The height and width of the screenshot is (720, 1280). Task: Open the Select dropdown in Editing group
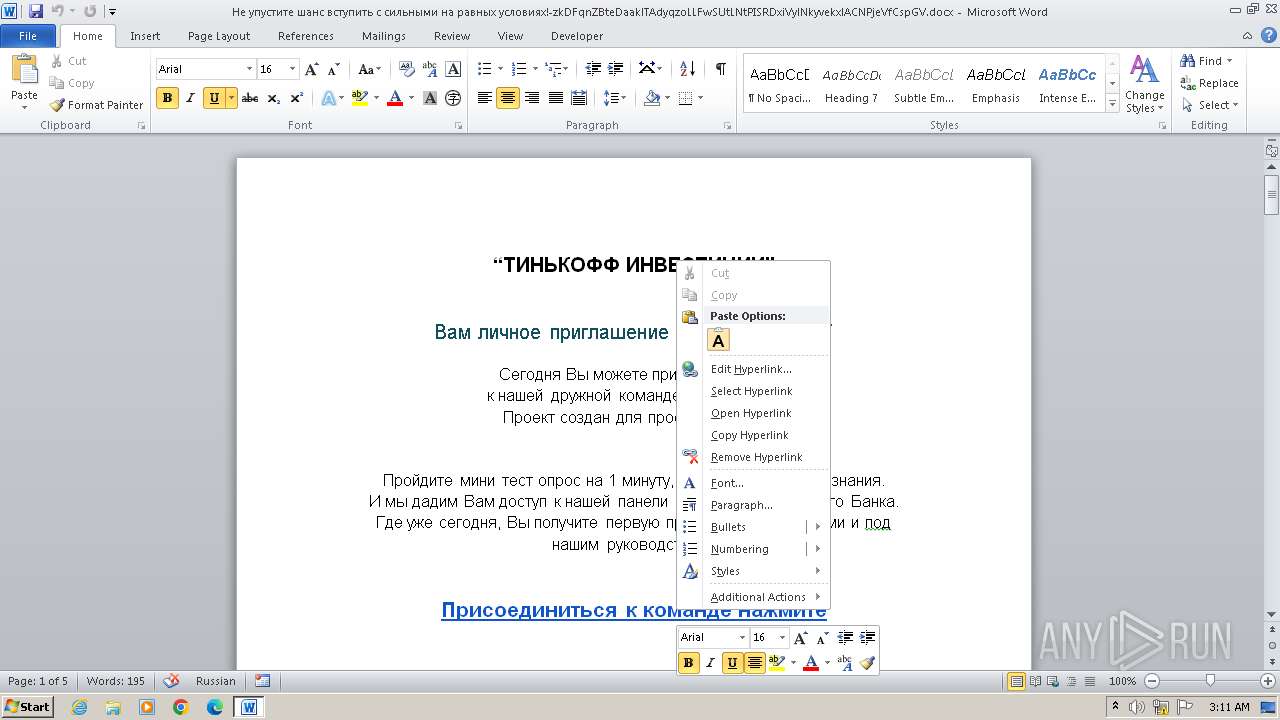(1210, 105)
